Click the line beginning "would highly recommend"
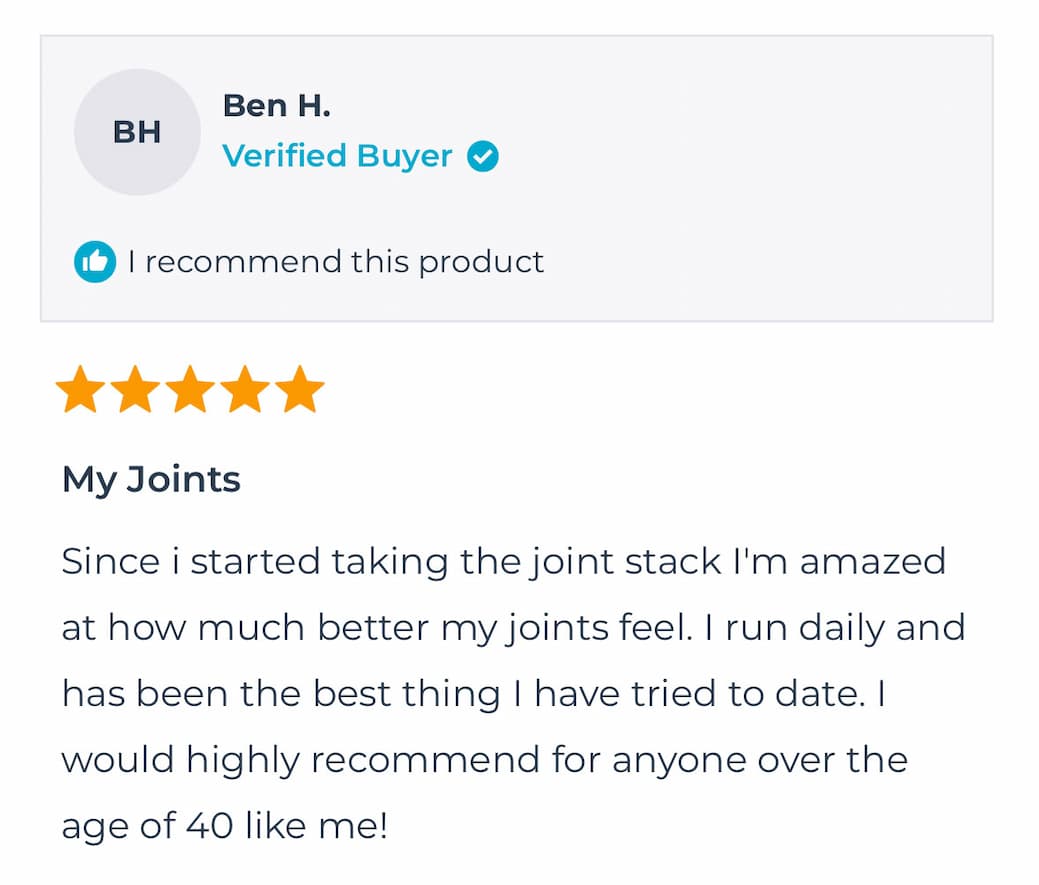This screenshot has width=1039, height=885. tap(484, 760)
